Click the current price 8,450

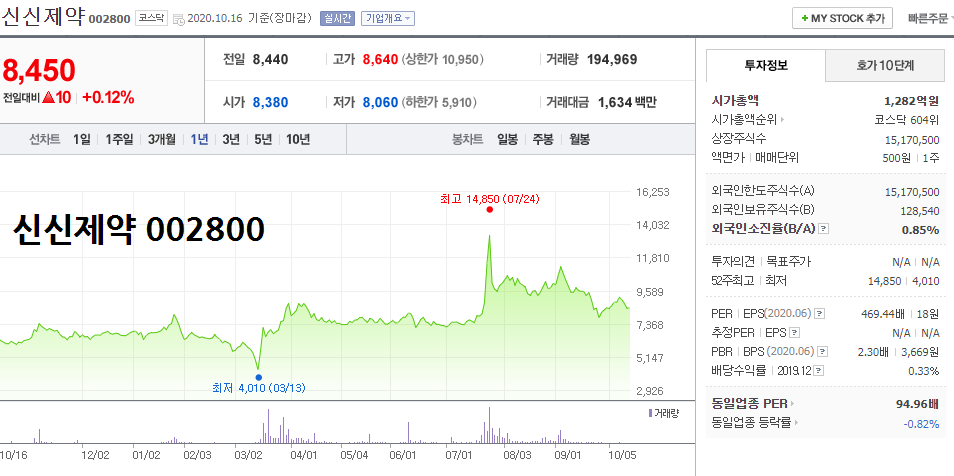tap(38, 71)
